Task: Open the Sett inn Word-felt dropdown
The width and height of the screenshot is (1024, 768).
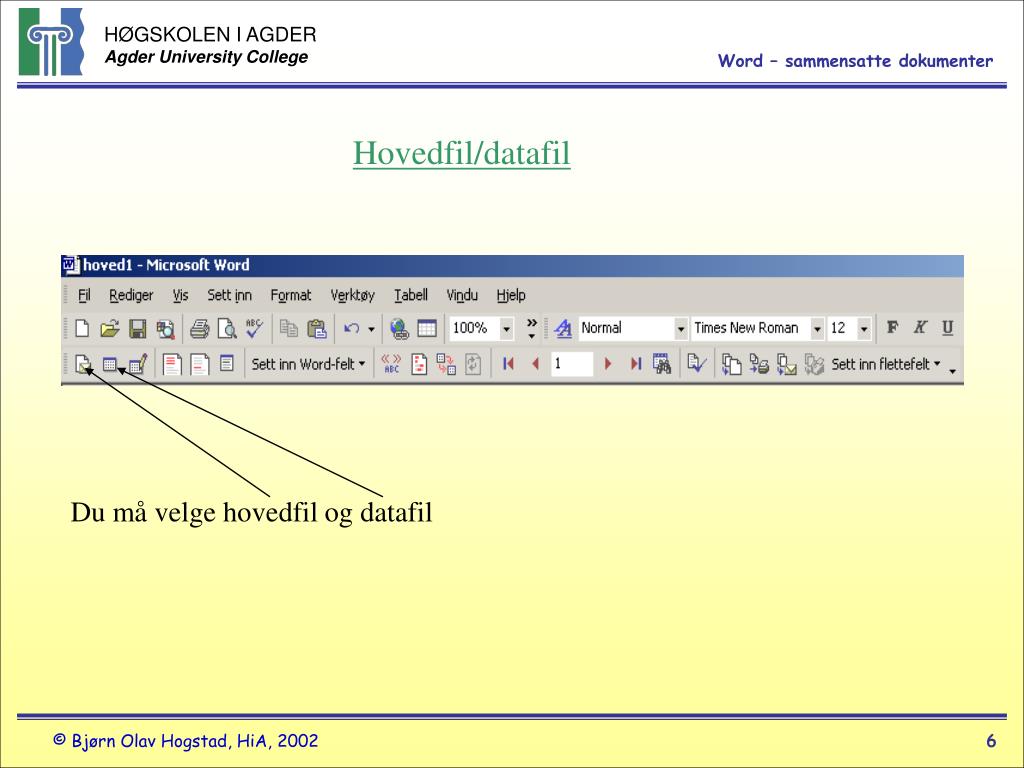Action: tap(308, 364)
